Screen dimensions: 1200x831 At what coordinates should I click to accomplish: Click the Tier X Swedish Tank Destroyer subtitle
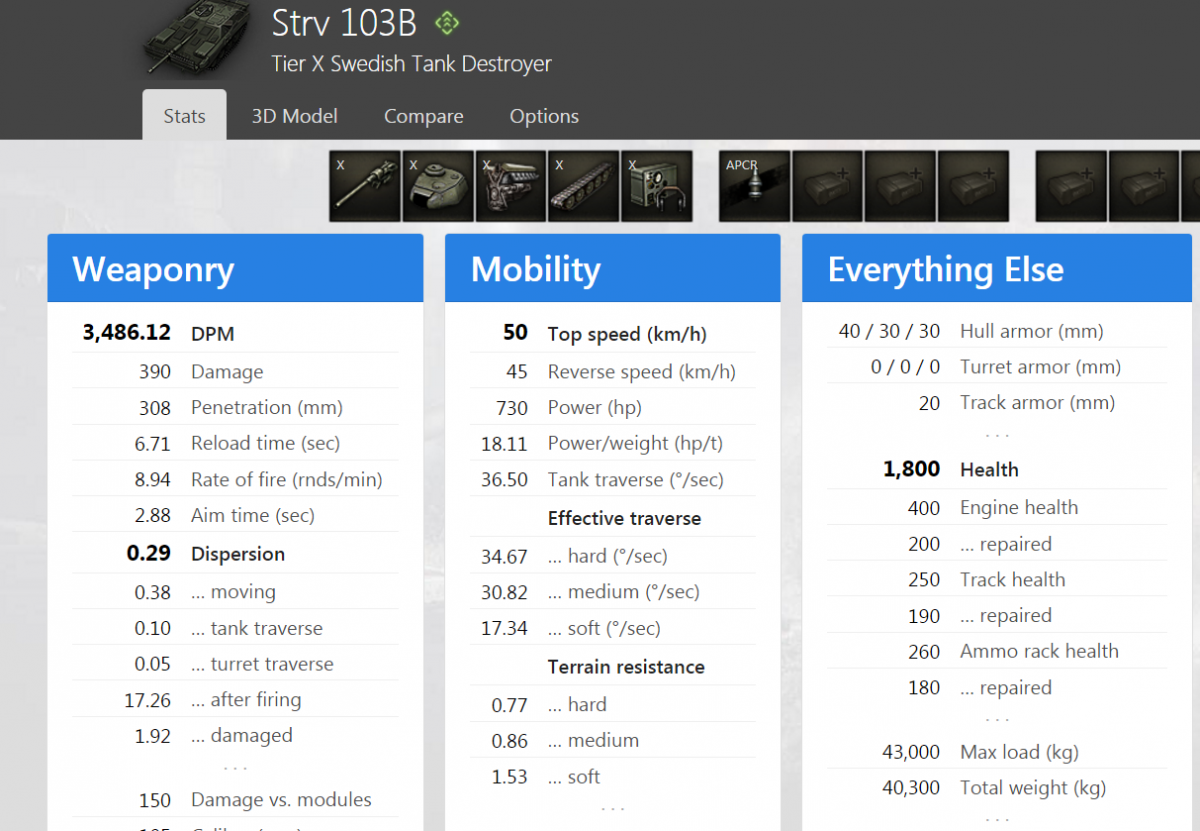[411, 64]
